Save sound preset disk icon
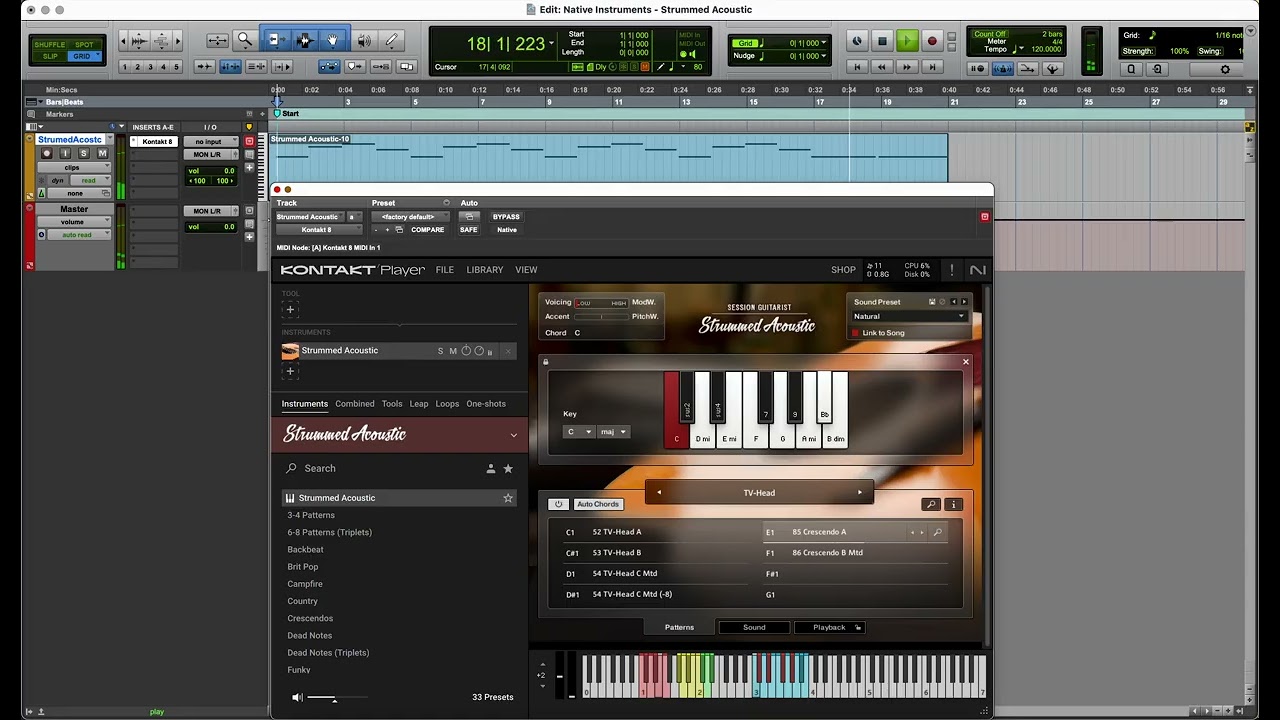Screen dimensions: 1280x720 pyautogui.click(x=932, y=302)
